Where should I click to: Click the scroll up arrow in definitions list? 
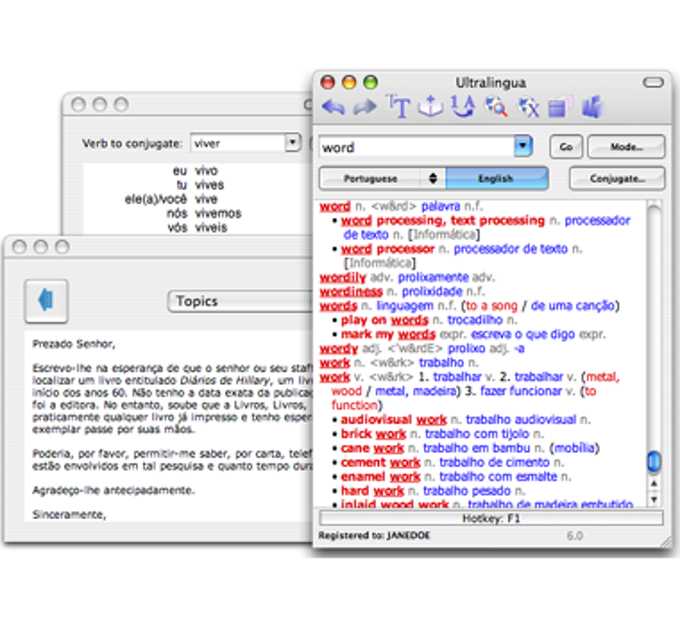(654, 483)
